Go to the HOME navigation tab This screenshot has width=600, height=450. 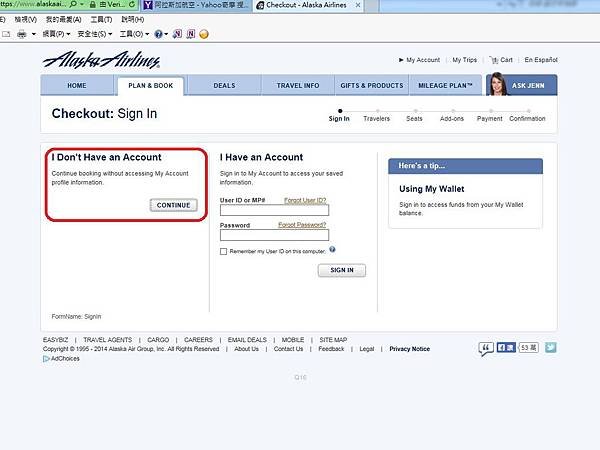click(x=77, y=85)
